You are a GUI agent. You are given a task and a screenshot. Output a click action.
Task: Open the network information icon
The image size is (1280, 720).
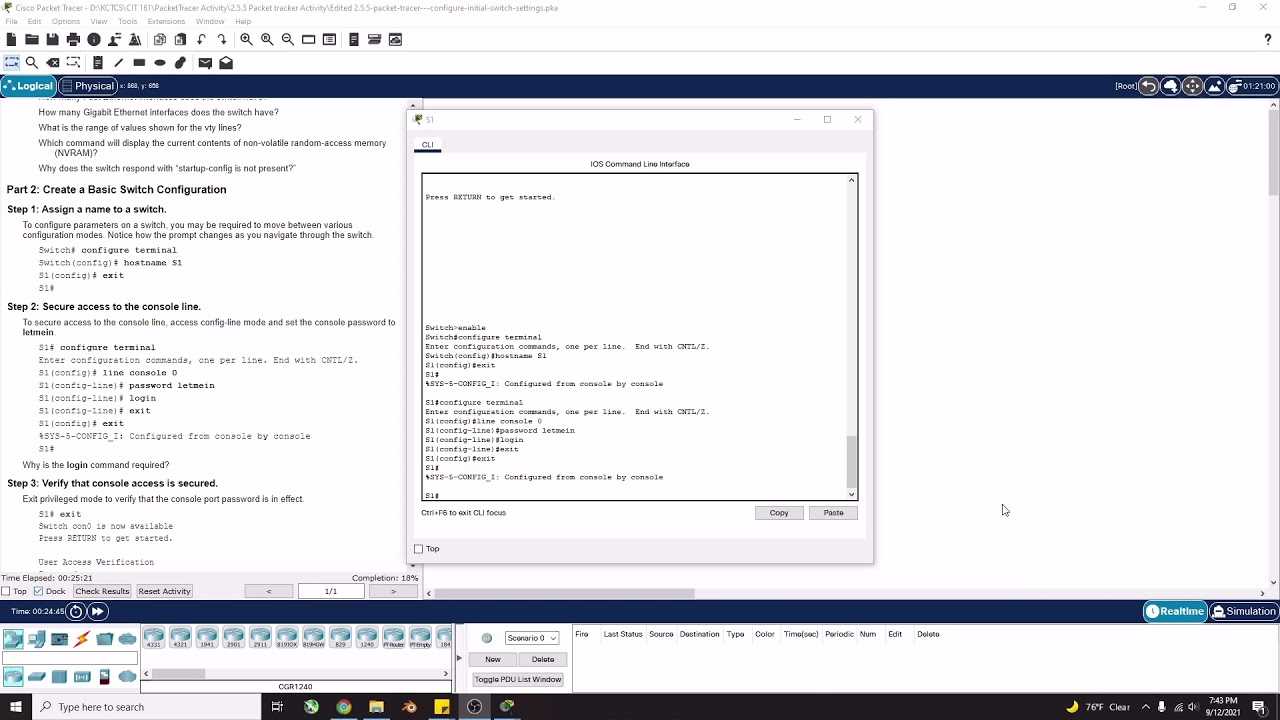pos(94,39)
